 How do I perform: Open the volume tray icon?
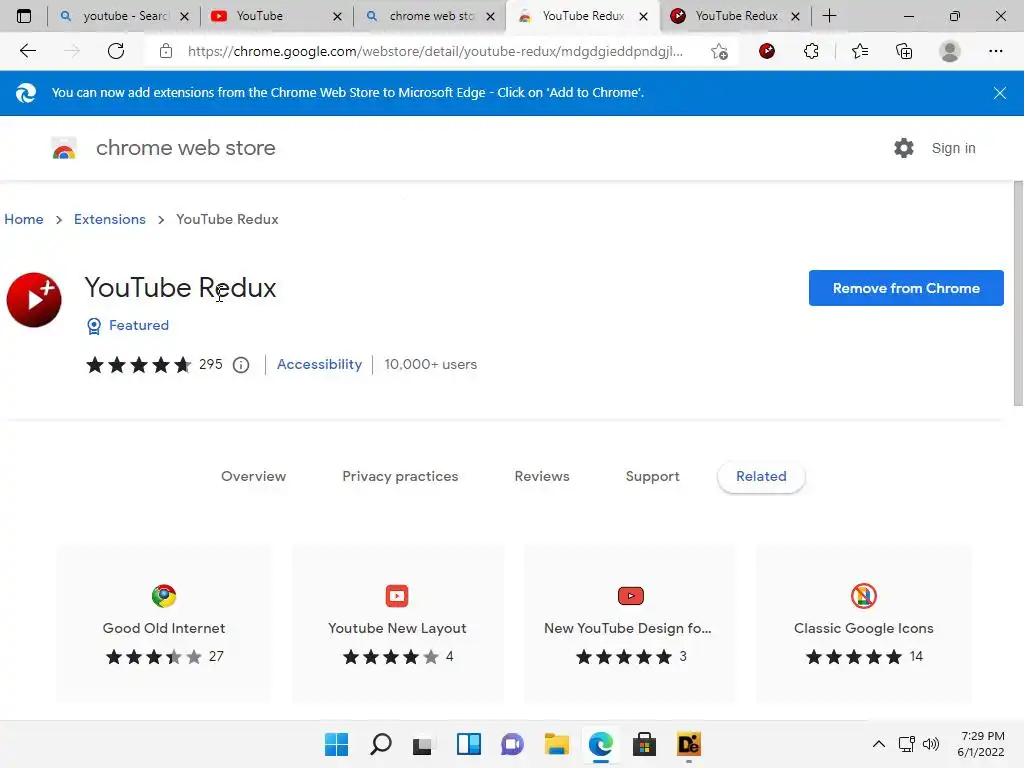pyautogui.click(x=931, y=744)
